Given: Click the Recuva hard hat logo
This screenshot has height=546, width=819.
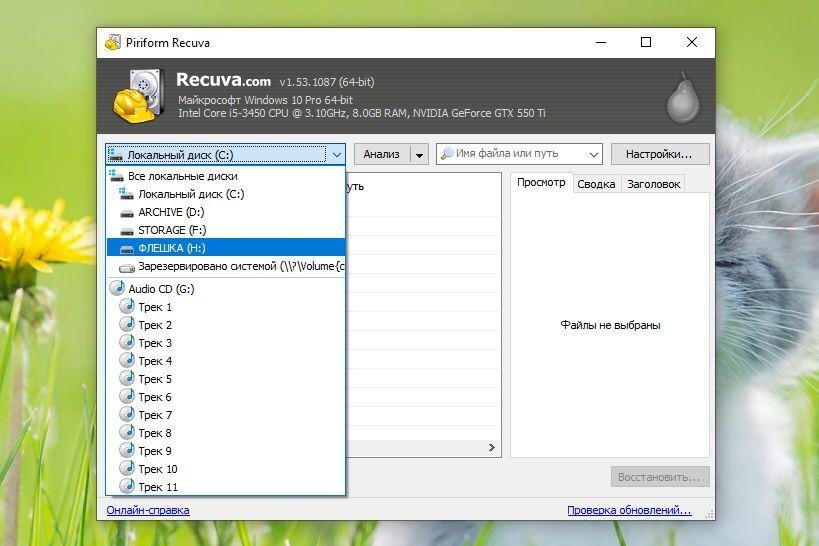Looking at the screenshot, I should [138, 96].
